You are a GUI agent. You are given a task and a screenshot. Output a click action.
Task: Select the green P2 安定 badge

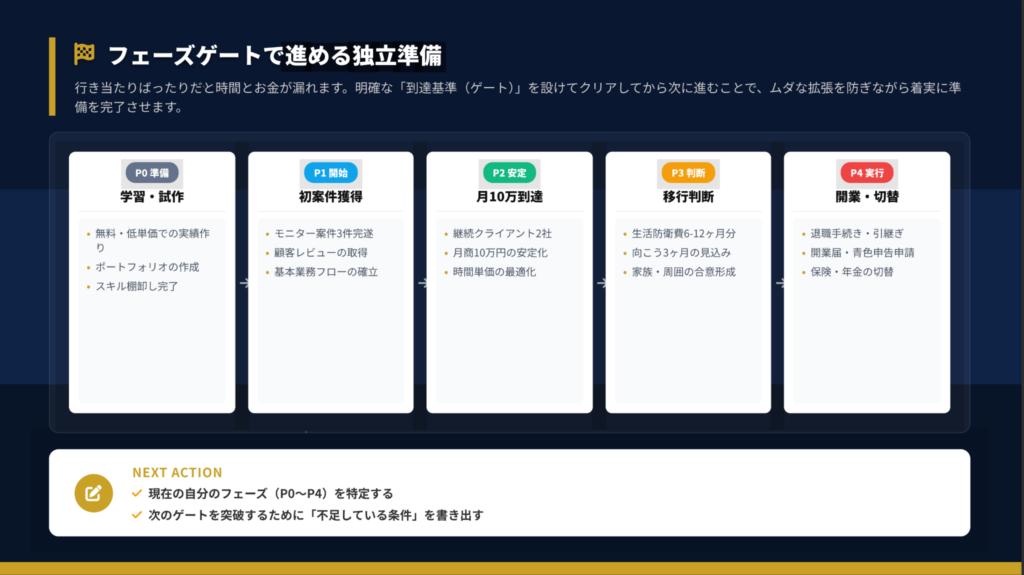point(509,173)
